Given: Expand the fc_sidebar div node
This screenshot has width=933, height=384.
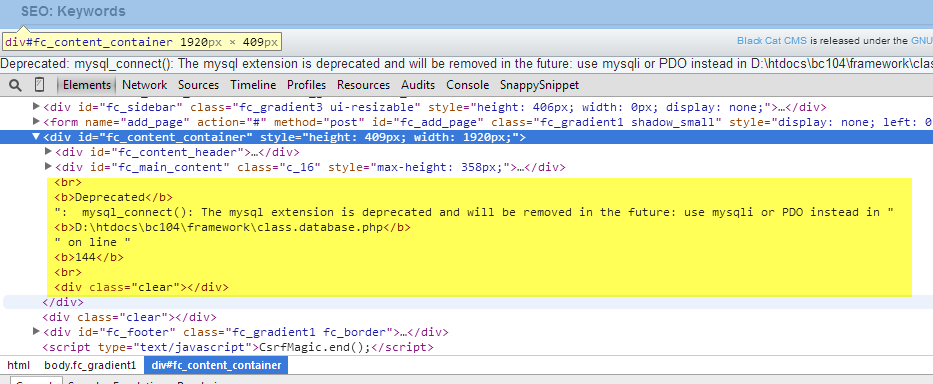Looking at the screenshot, I should (x=36, y=107).
